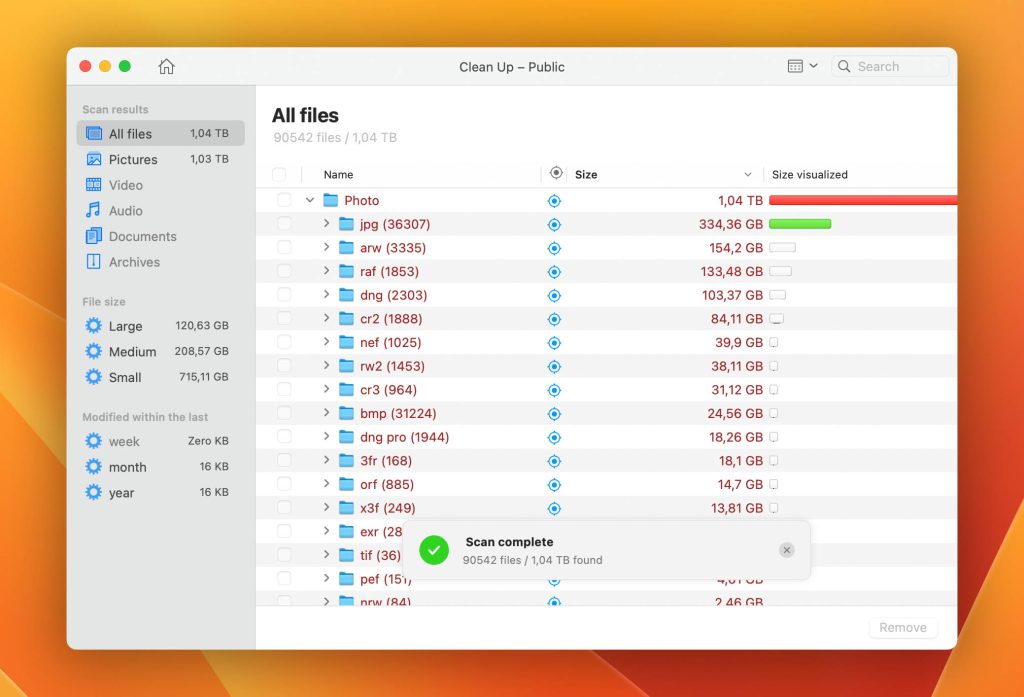This screenshot has height=697, width=1024.
Task: Open the Video scan results category
Action: (x=126, y=185)
